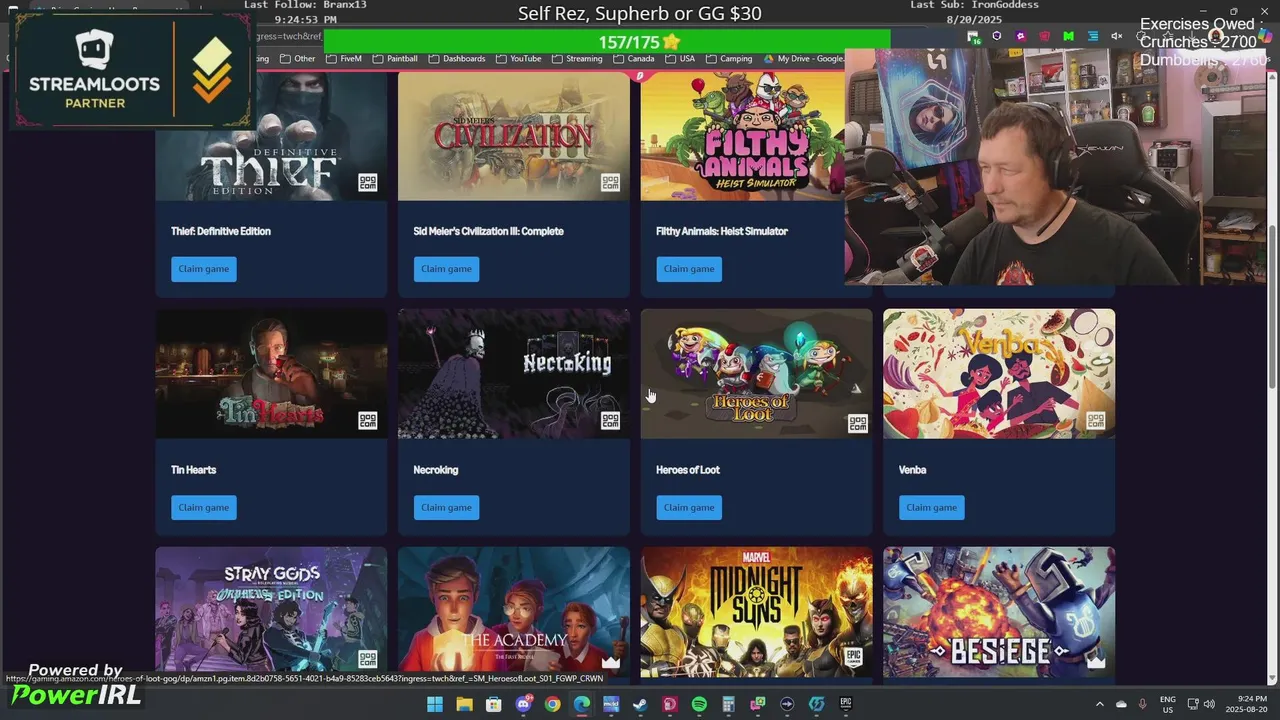Click the Heroes of Loot title text
Screen dimensions: 1280x720
pyautogui.click(x=688, y=470)
